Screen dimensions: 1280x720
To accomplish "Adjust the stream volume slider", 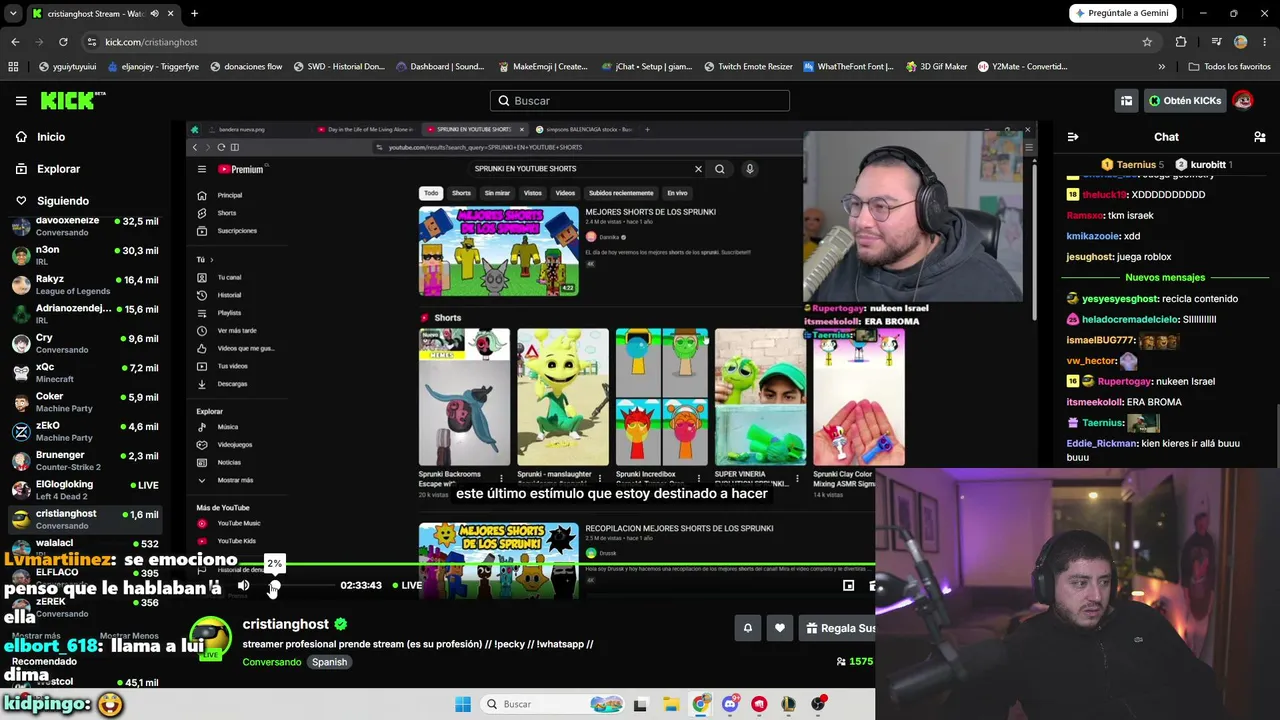I will coord(301,585).
